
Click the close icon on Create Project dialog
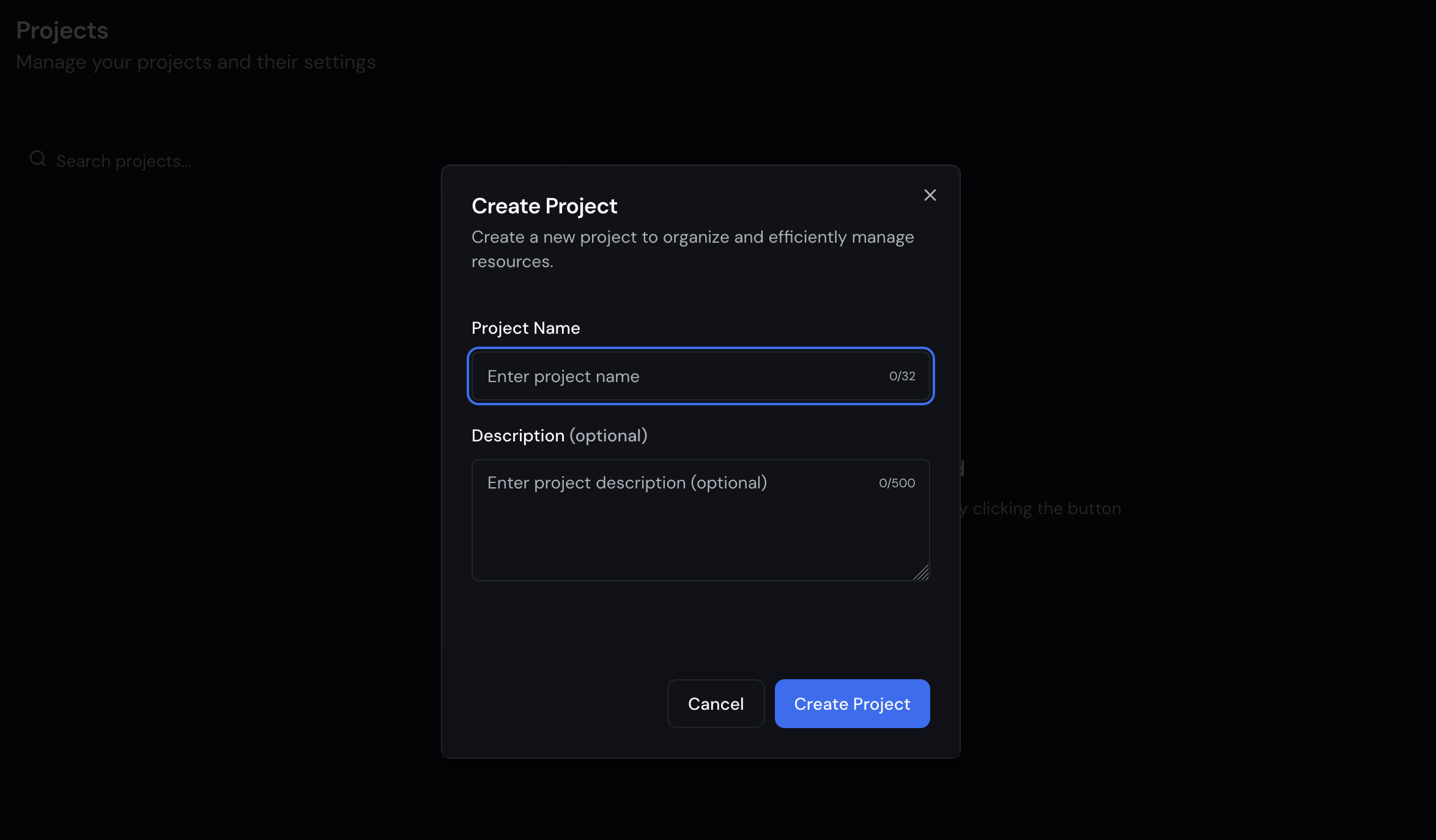pyautogui.click(x=930, y=195)
